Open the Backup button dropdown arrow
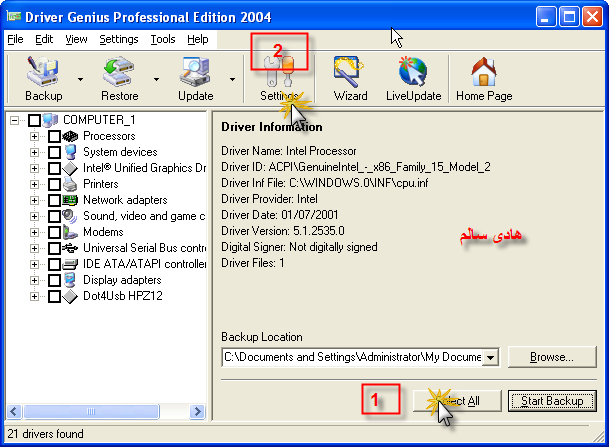The image size is (609, 447). click(80, 79)
